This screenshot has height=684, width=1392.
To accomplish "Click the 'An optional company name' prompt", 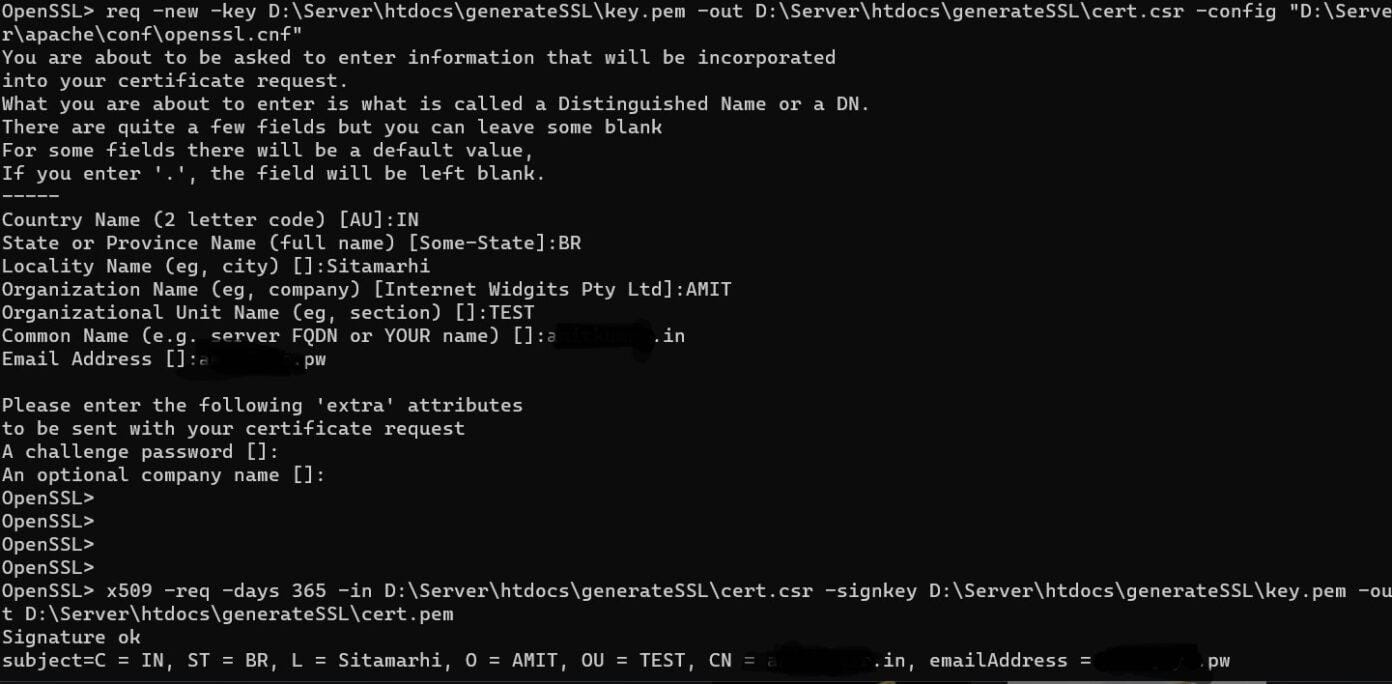I will coord(163,475).
